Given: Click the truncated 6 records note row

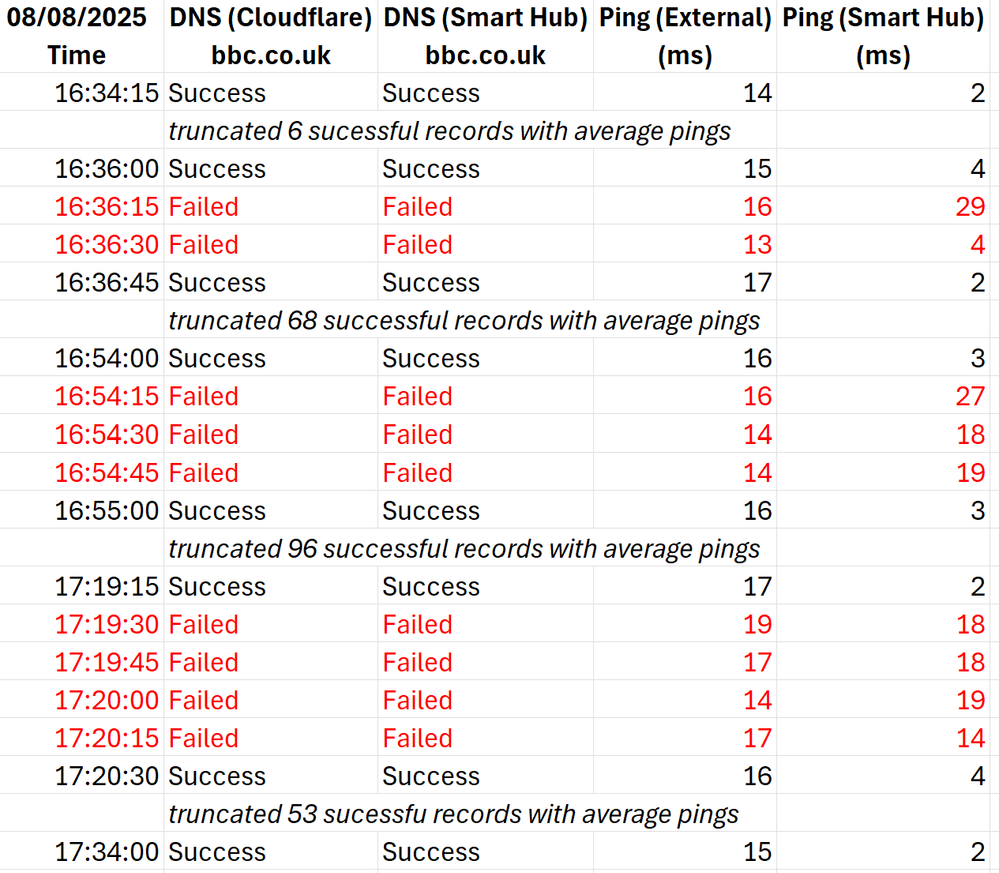Looking at the screenshot, I should pyautogui.click(x=449, y=131).
